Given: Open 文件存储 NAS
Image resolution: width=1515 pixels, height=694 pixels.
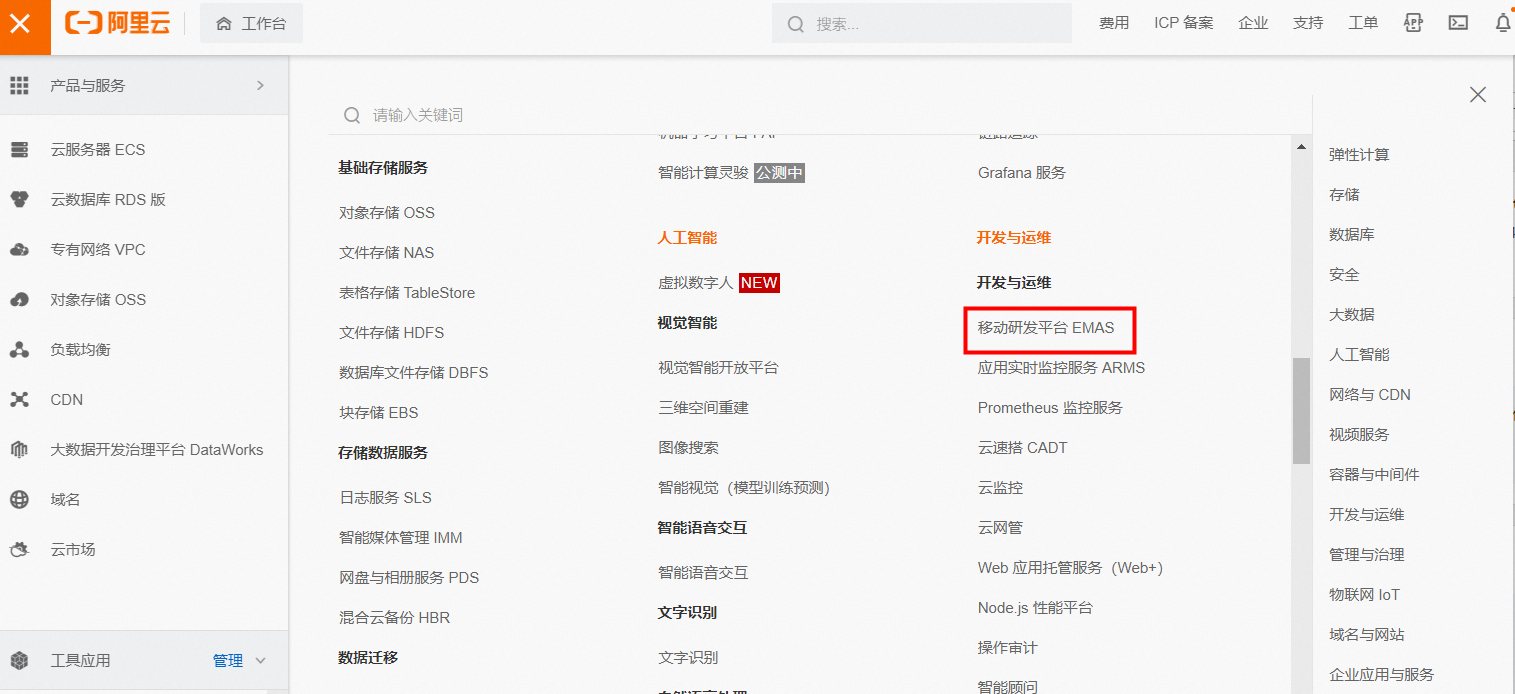Looking at the screenshot, I should pos(387,253).
